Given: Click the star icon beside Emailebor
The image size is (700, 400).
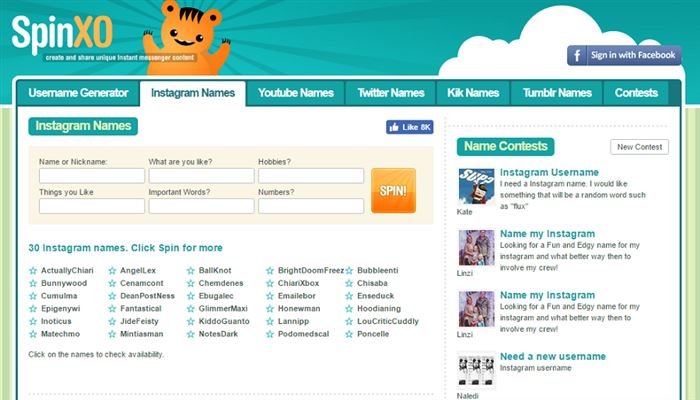Looking at the screenshot, I should click(270, 296).
